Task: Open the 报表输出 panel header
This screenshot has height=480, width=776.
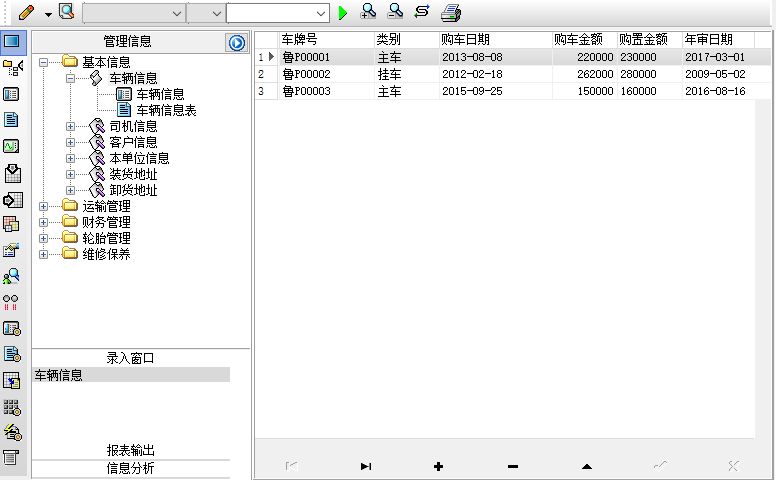Action: pos(131,450)
